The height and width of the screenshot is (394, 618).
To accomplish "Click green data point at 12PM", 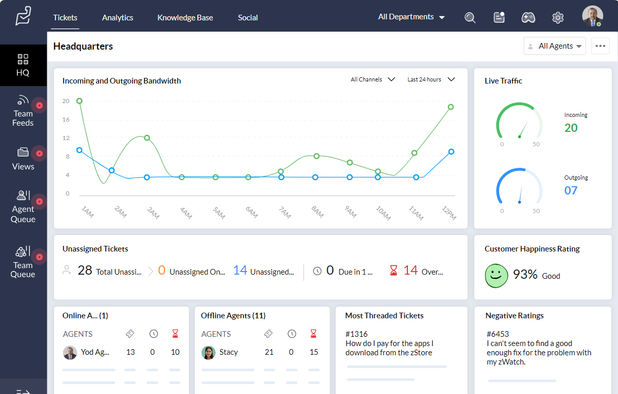I will 450,107.
